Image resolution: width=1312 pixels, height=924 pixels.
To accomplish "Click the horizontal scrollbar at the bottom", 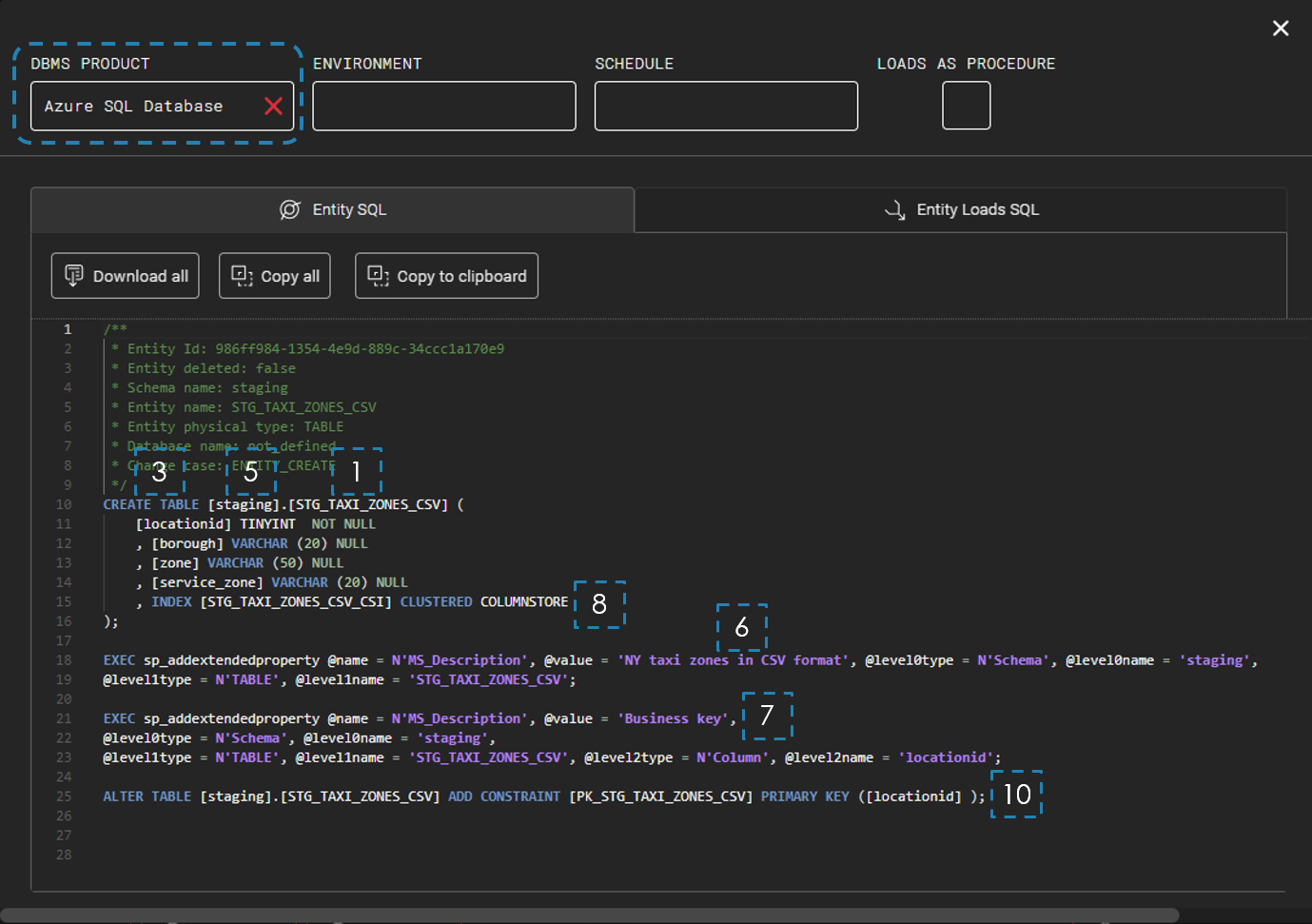I will coord(590,915).
